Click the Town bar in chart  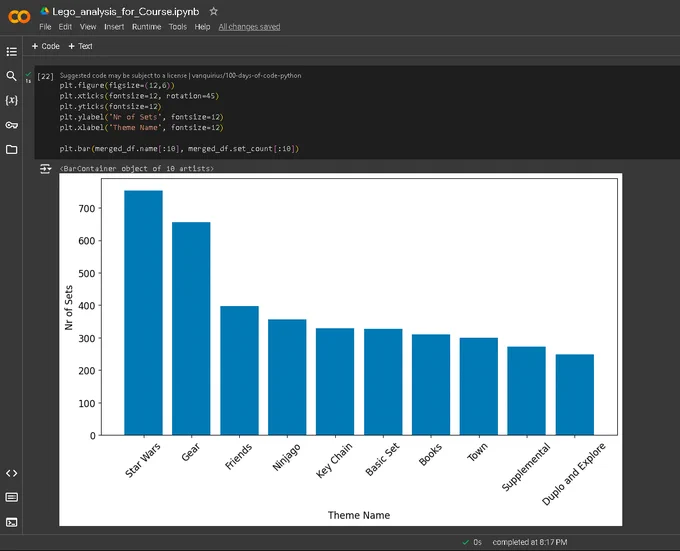[x=479, y=386]
